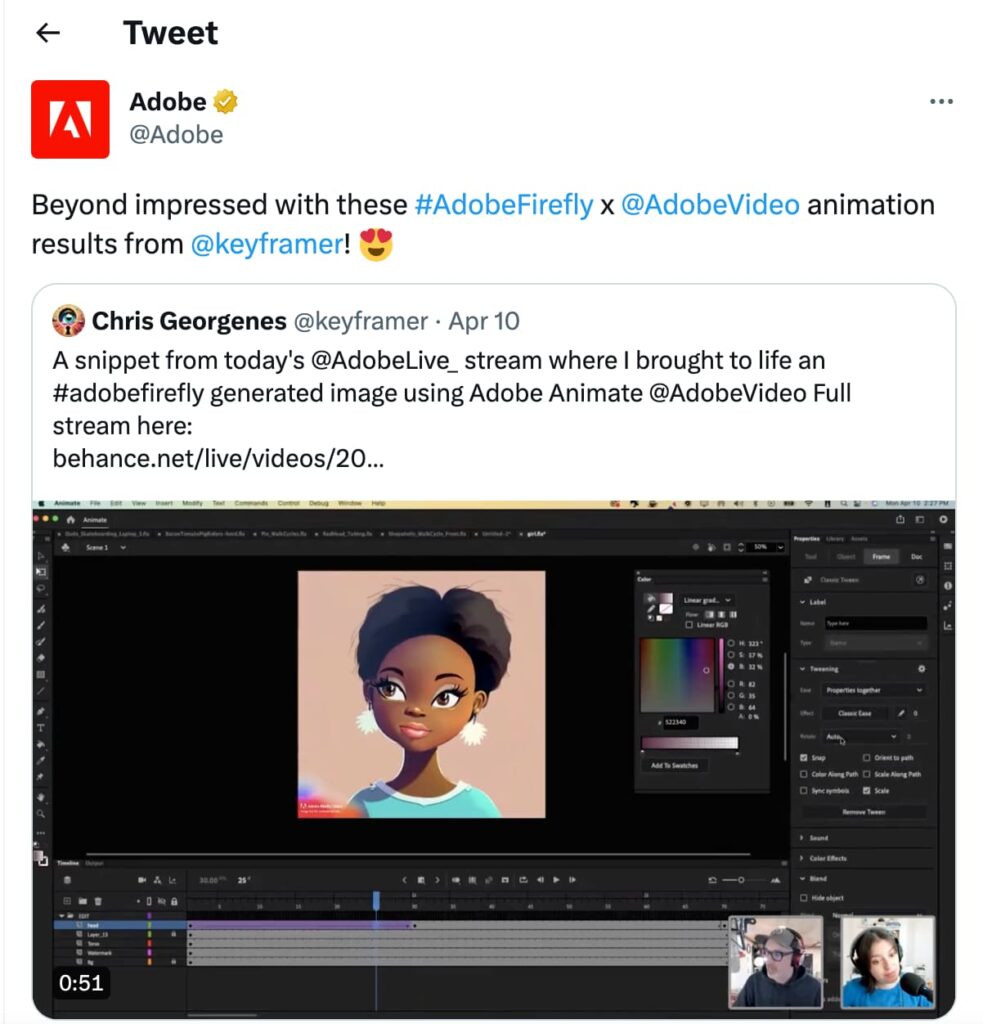Select the Hand tool in toolbar
This screenshot has width=983, height=1024.
(41, 797)
